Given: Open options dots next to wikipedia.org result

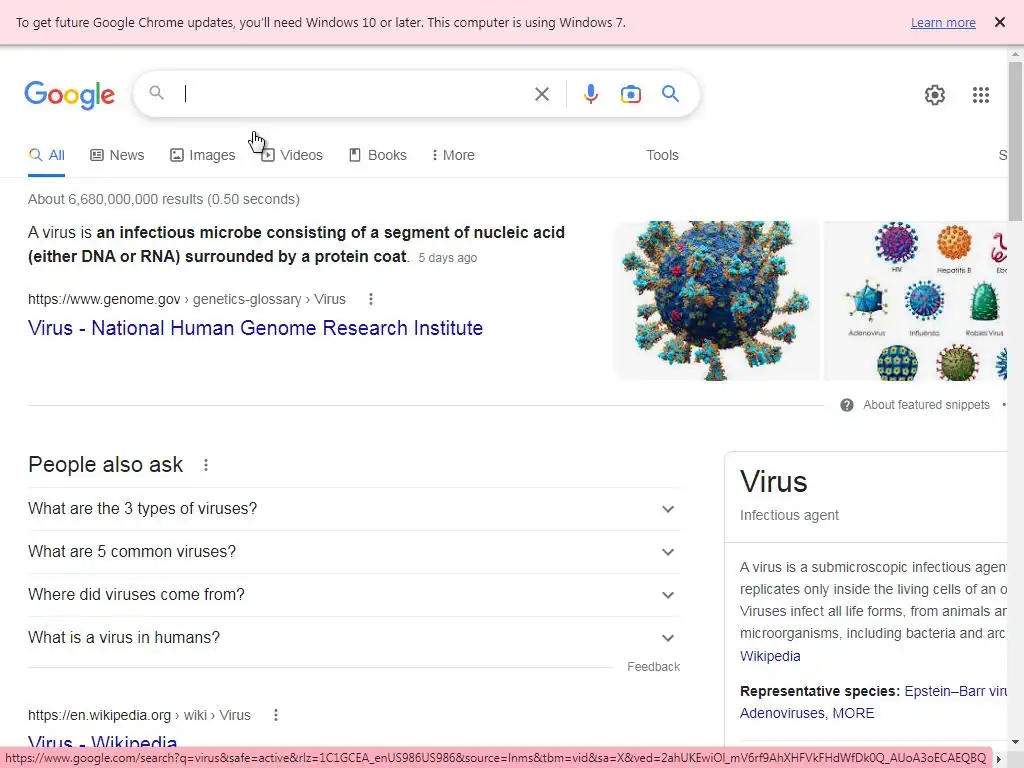Looking at the screenshot, I should [x=276, y=715].
